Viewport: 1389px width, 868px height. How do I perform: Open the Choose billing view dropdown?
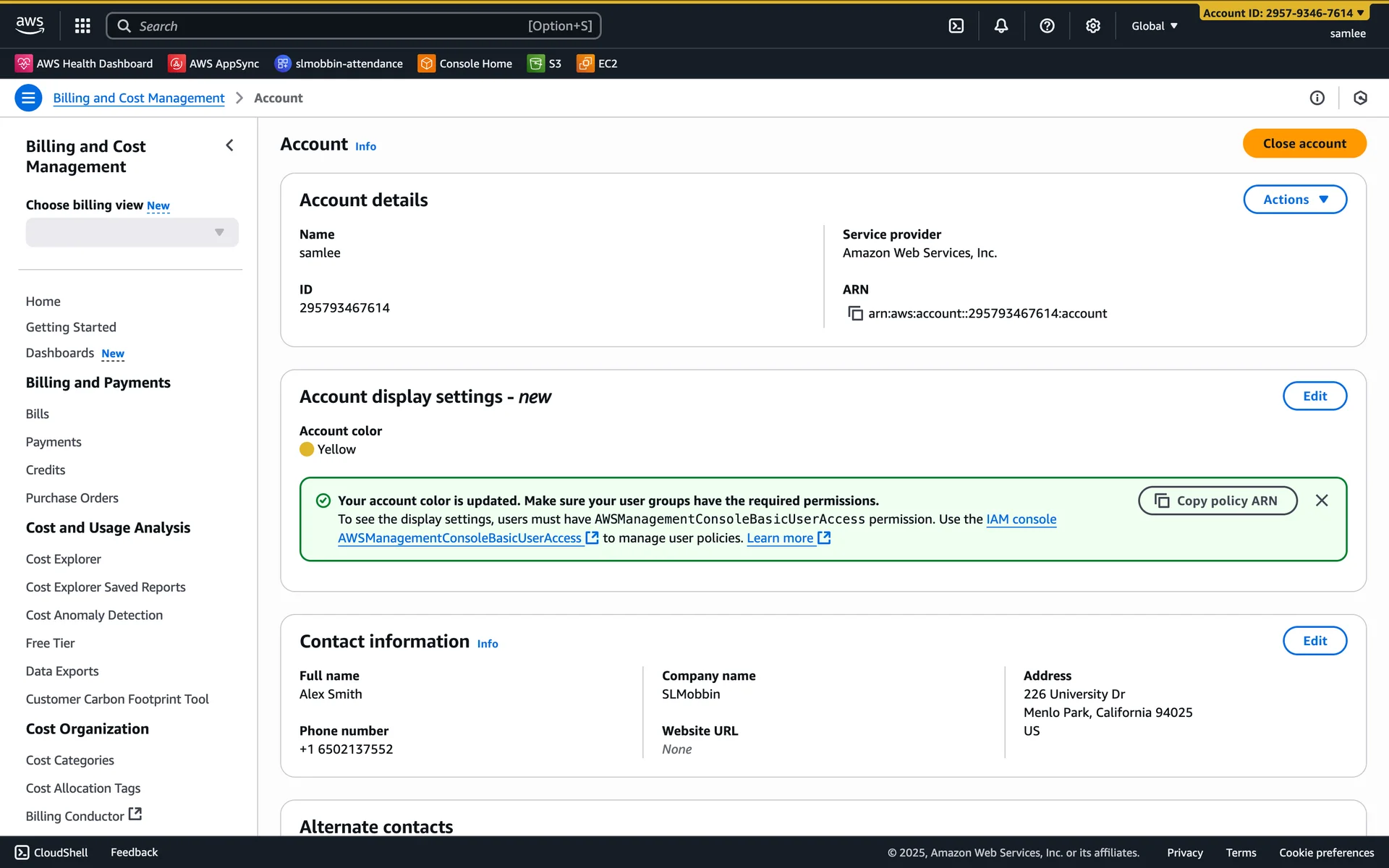(x=132, y=232)
